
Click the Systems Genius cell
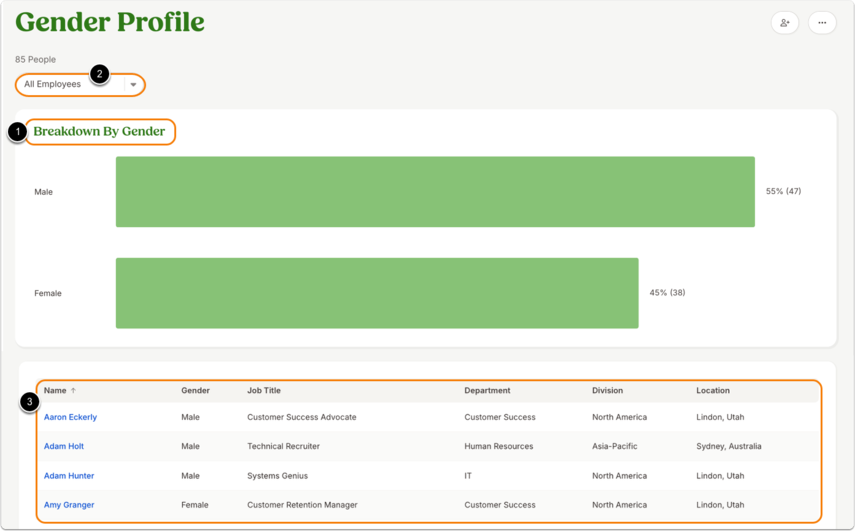point(278,475)
